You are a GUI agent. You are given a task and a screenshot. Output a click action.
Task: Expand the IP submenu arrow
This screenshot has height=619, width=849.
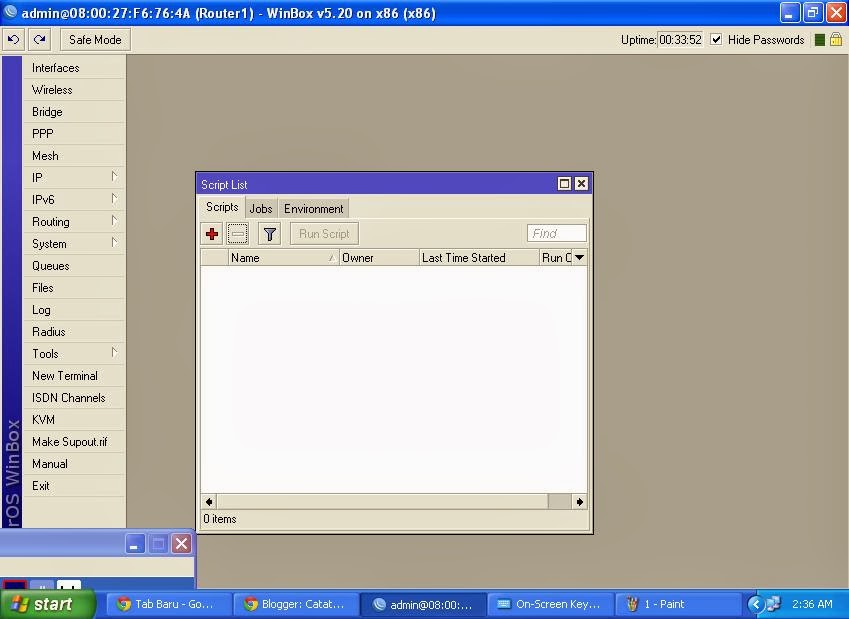pyautogui.click(x=117, y=177)
